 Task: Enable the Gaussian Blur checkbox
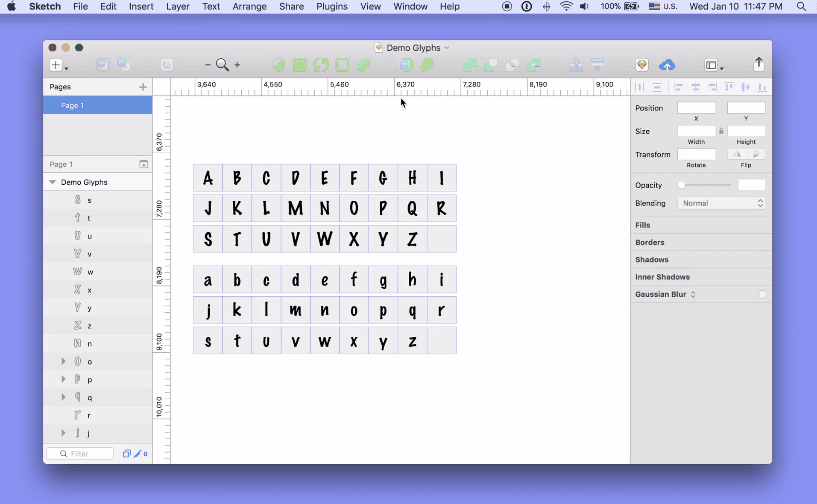[x=762, y=294]
